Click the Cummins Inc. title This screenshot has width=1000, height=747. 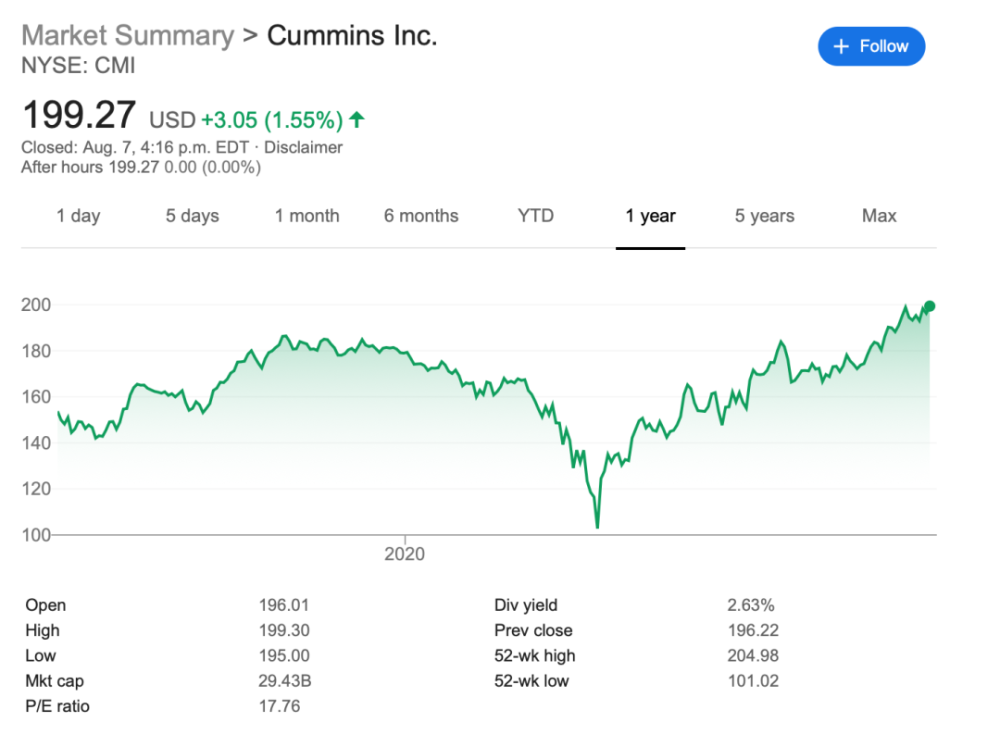[x=352, y=35]
